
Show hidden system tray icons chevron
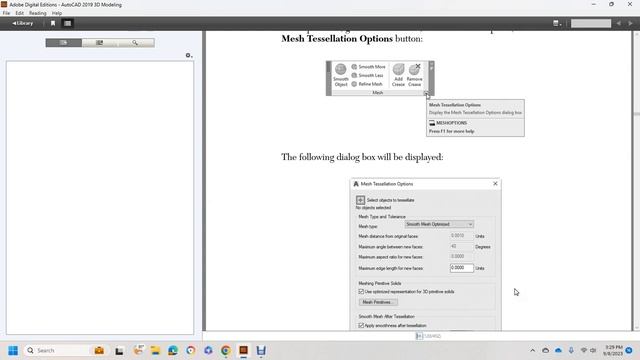(x=532, y=350)
